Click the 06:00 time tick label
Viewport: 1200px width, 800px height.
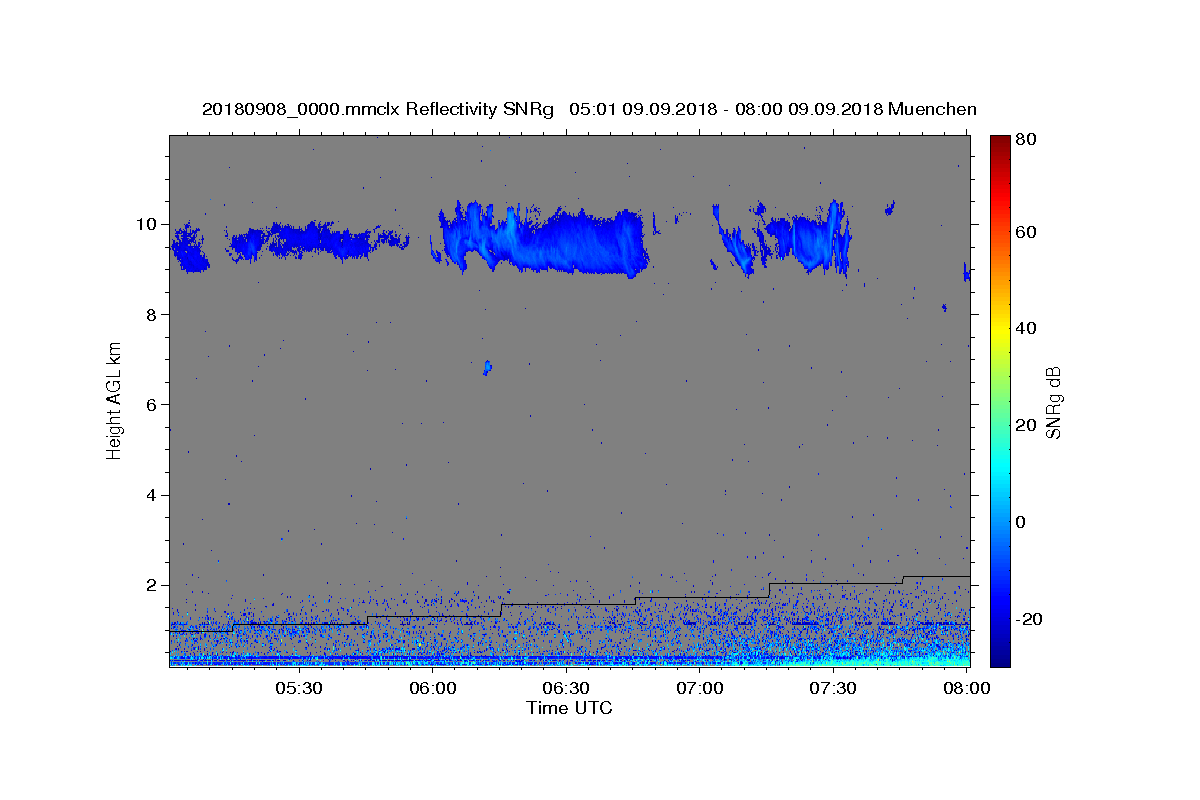tap(432, 688)
